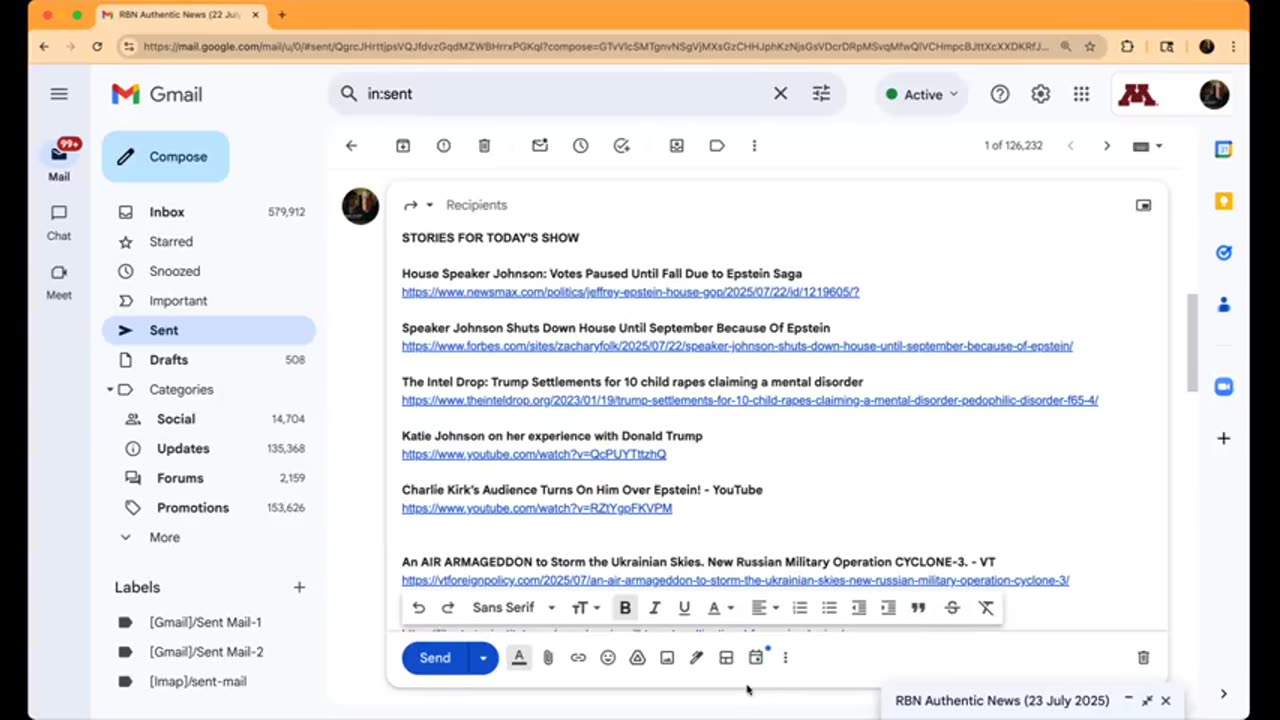1280x720 pixels.
Task: Go back to the Sent list
Action: click(x=351, y=146)
